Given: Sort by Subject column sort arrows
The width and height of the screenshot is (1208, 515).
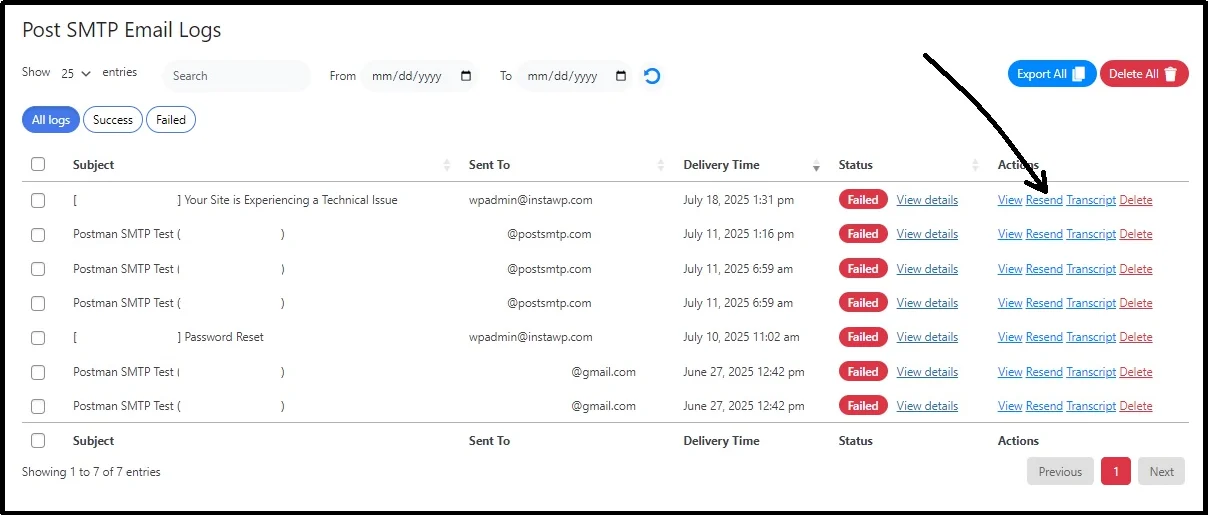Looking at the screenshot, I should pyautogui.click(x=447, y=165).
